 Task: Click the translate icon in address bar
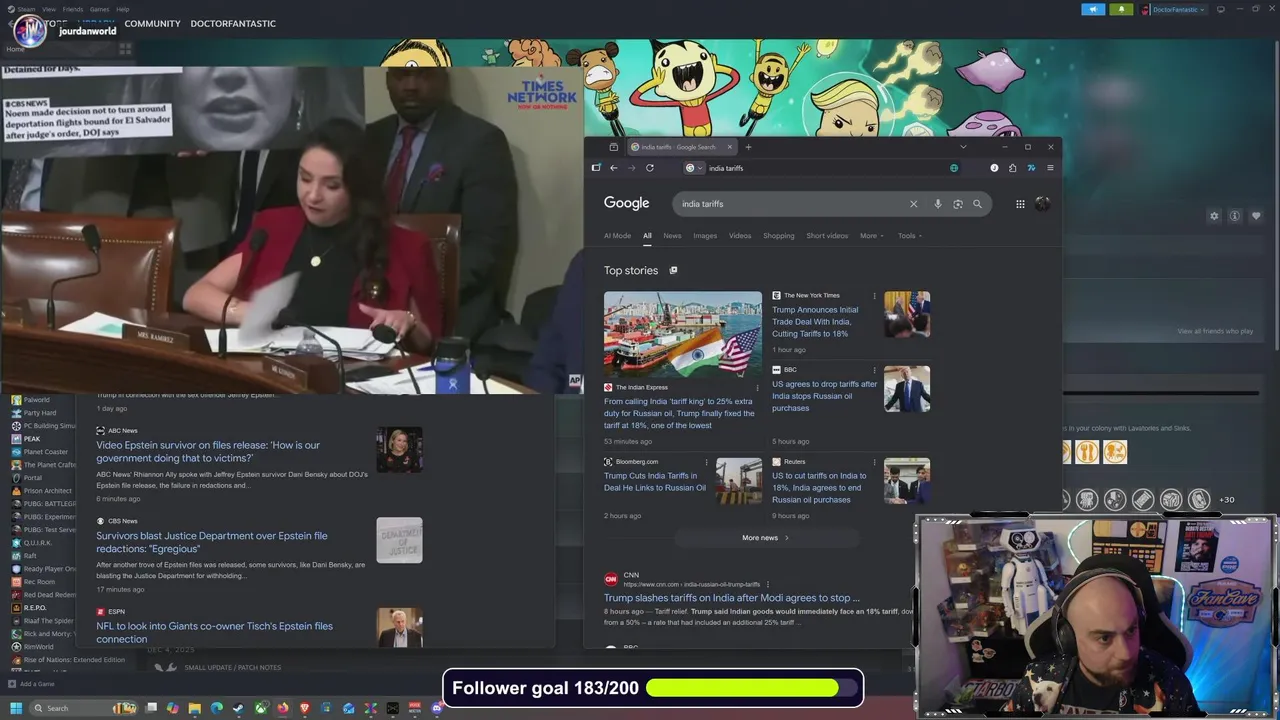tap(953, 168)
